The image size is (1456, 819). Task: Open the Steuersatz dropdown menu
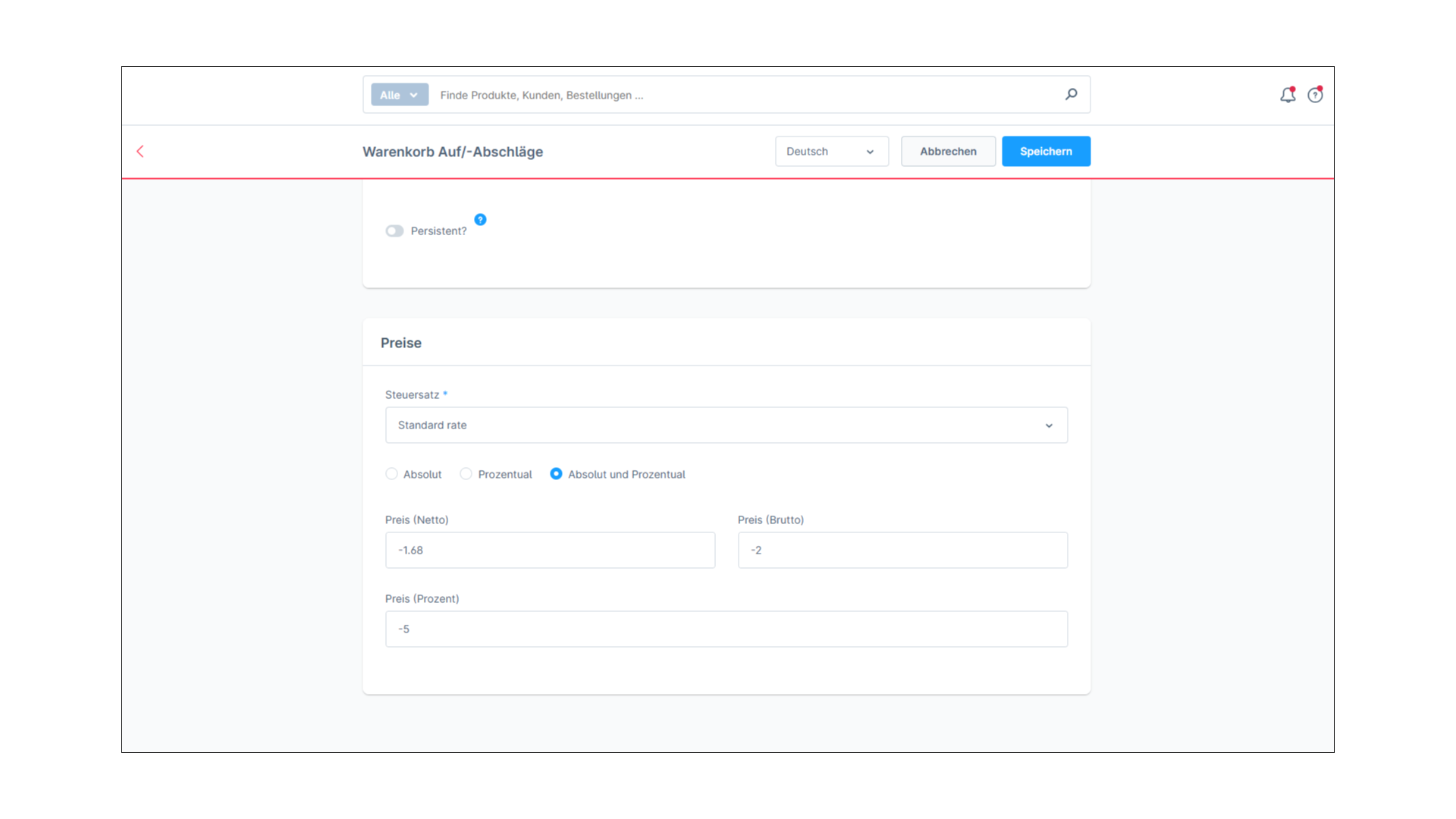[726, 425]
